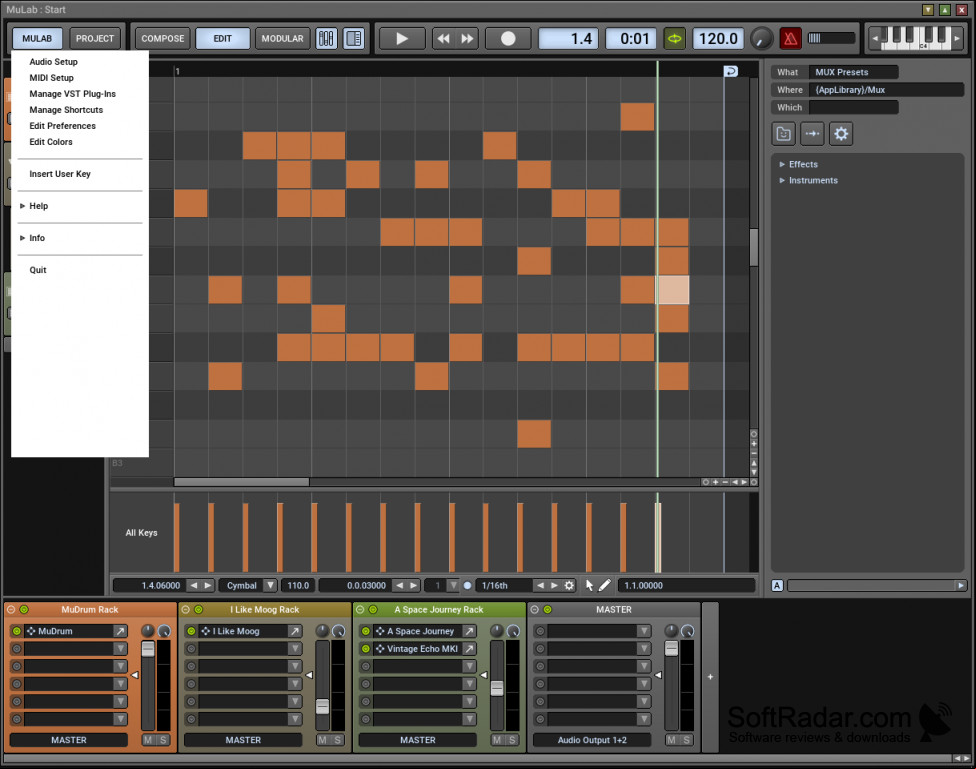This screenshot has height=769, width=976.
Task: Open grid settings gear next to 1/16th
Action: (569, 585)
